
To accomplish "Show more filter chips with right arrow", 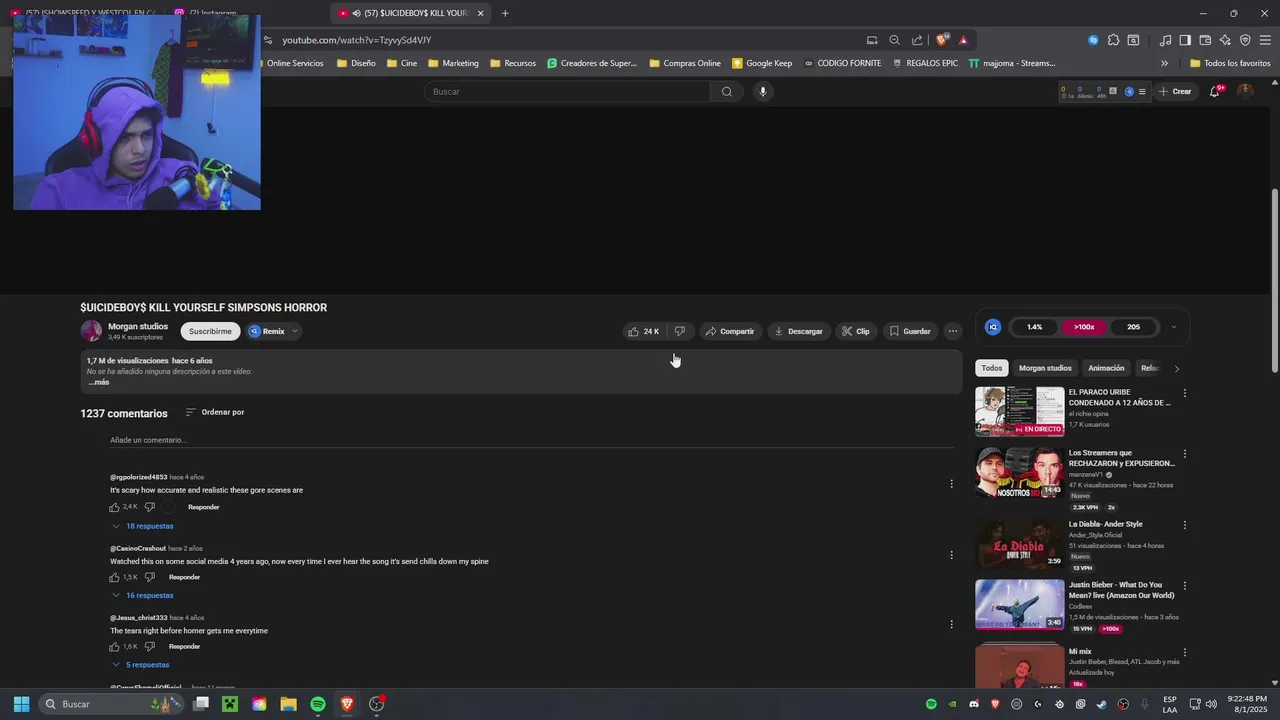I will click(1176, 369).
